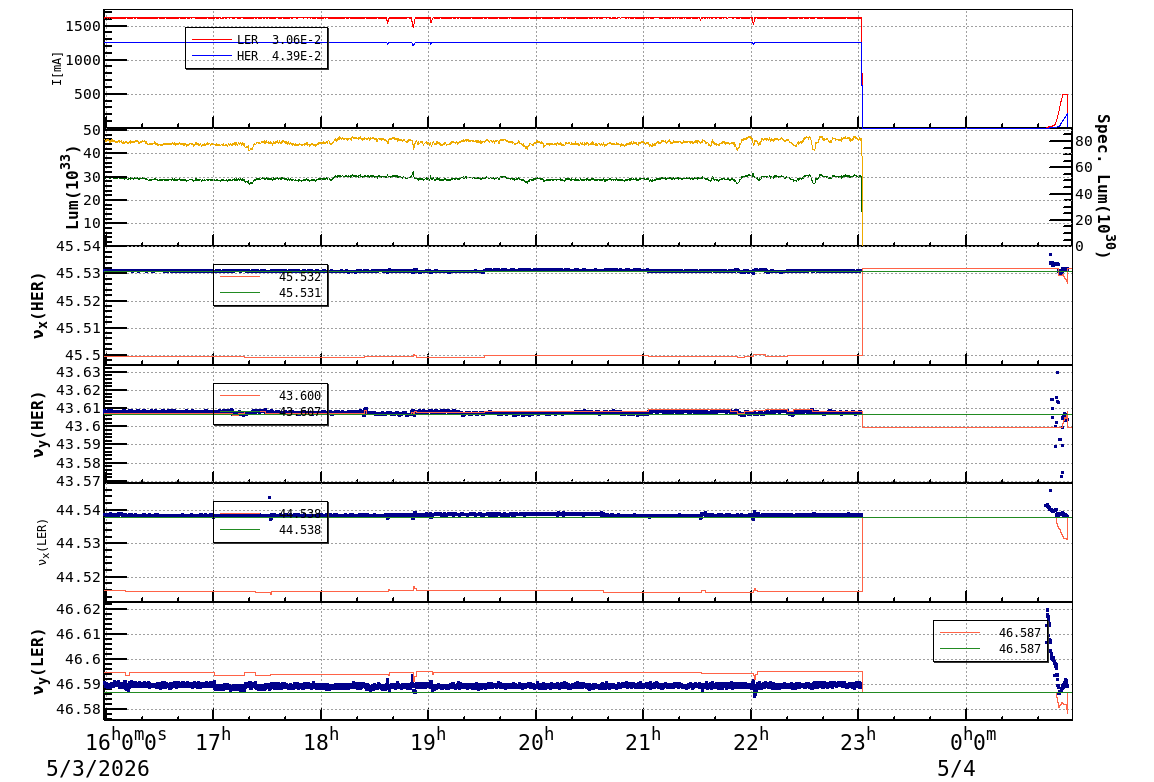Click the 45.54 axis tick
Image resolution: width=1154 pixels, height=782 pixels.
(x=78, y=246)
